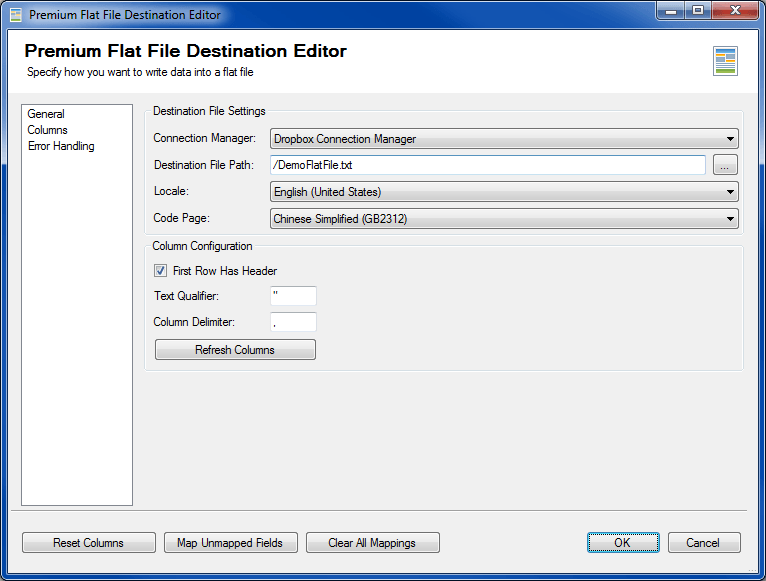Click Clear All Mappings button
Image resolution: width=766 pixels, height=581 pixels.
(372, 543)
